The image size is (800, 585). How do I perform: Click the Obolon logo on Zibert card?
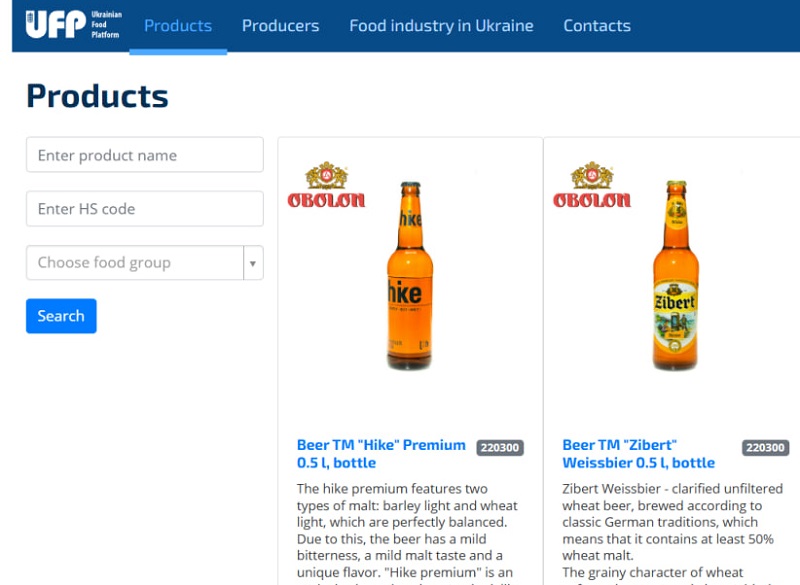tap(592, 186)
